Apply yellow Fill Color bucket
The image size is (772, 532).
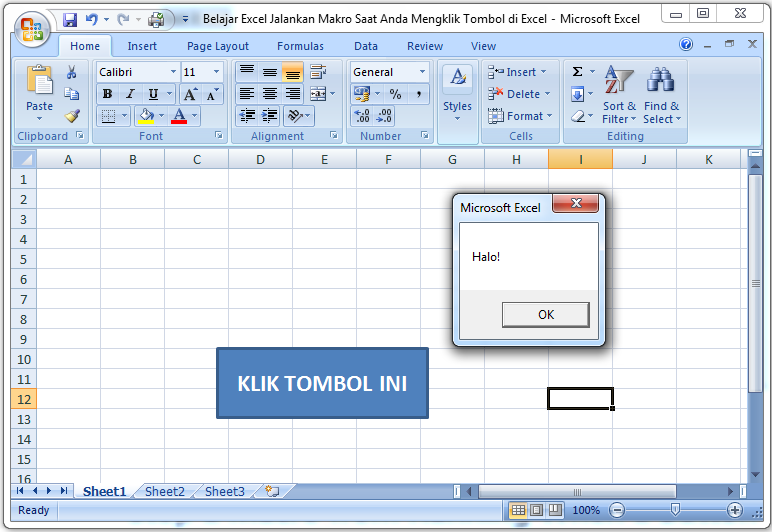coord(146,116)
